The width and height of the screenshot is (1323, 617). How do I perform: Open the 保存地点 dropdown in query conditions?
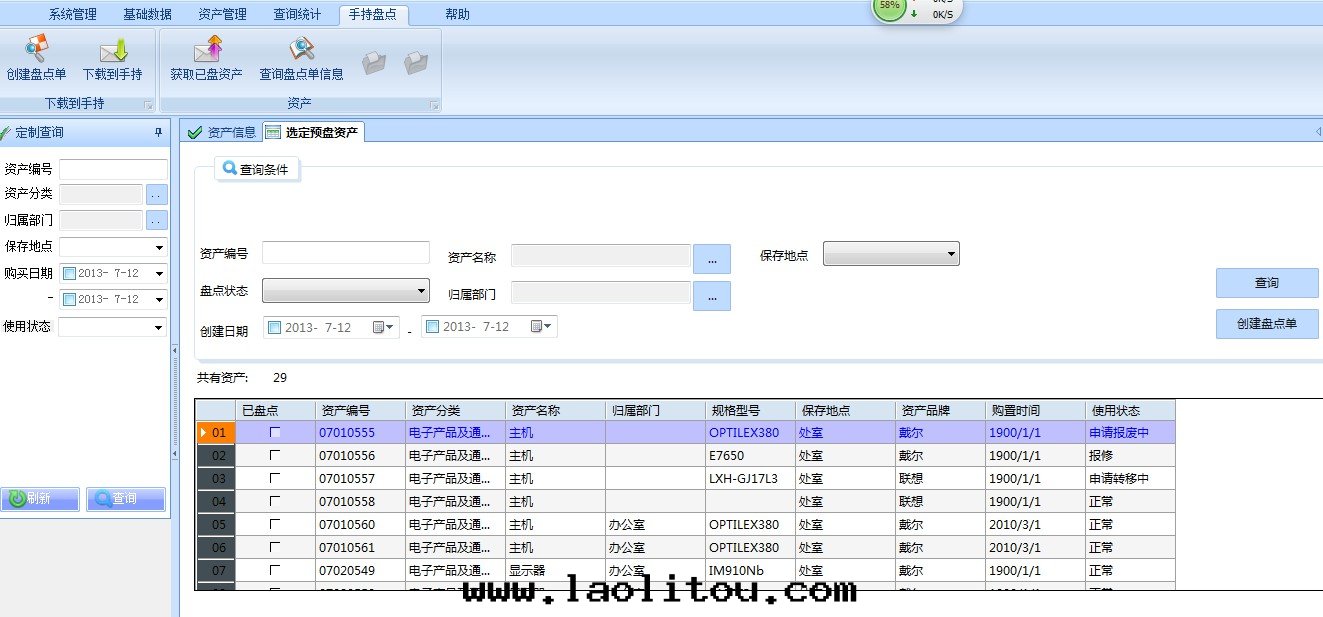pyautogui.click(x=951, y=255)
